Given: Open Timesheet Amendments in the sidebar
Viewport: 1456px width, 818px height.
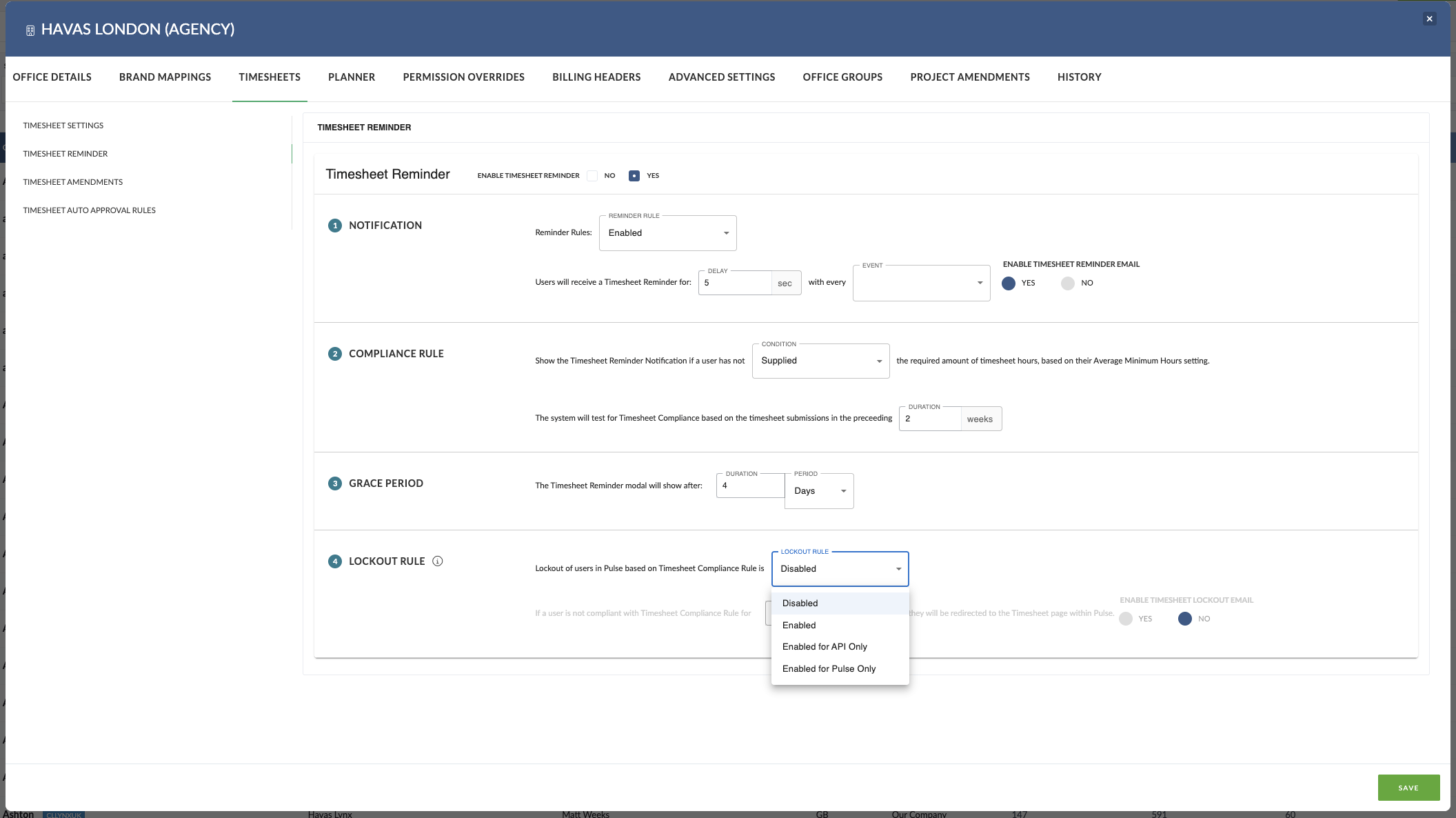Looking at the screenshot, I should [x=73, y=182].
